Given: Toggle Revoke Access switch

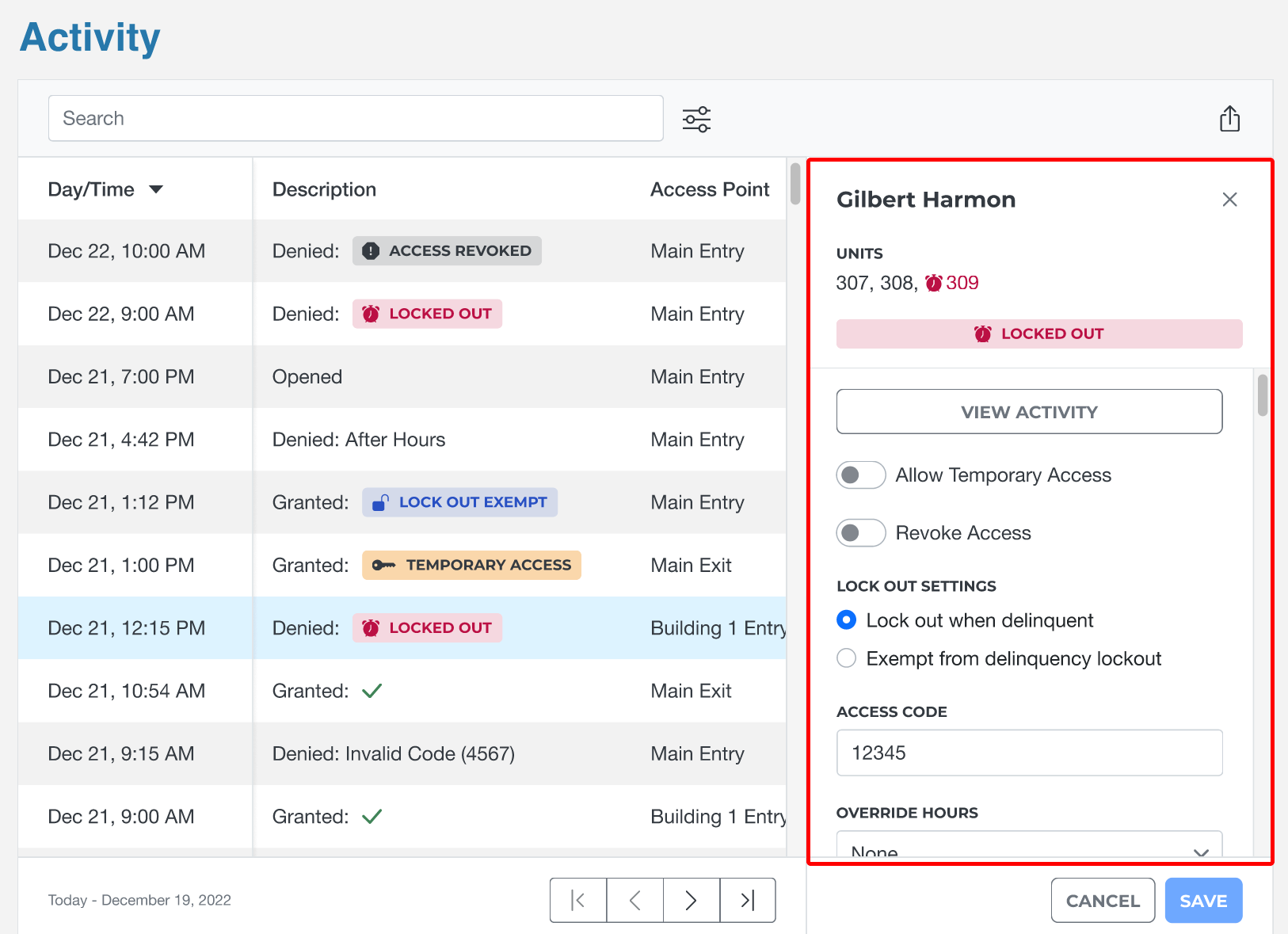Looking at the screenshot, I should coord(861,533).
